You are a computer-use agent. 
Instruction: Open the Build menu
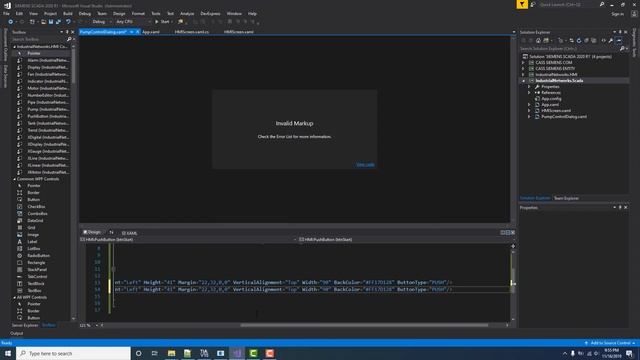[x=68, y=14]
